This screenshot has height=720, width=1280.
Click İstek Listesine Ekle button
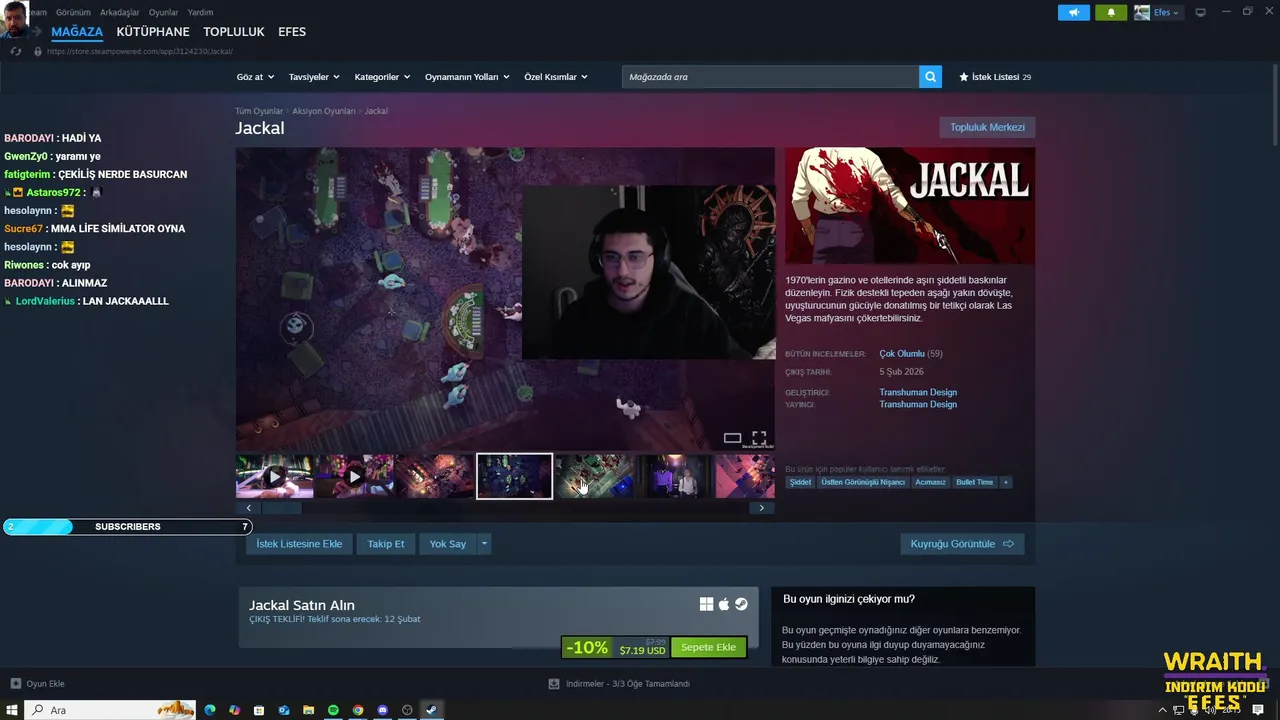(299, 544)
